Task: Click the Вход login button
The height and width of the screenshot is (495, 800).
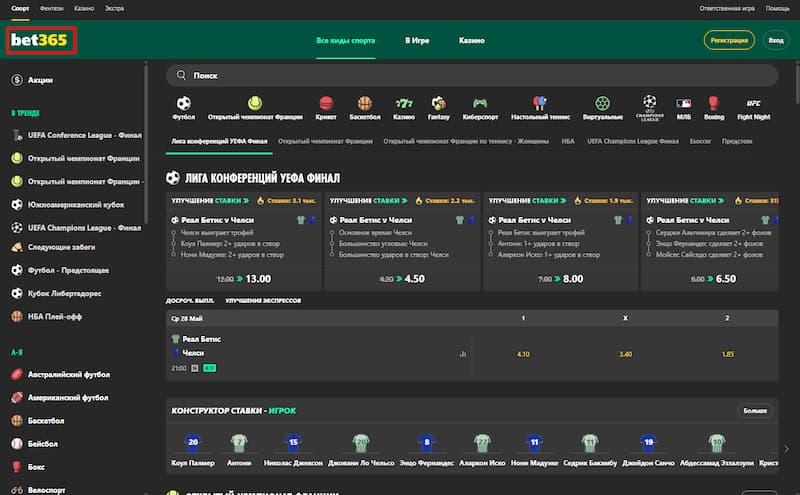Action: [776, 40]
